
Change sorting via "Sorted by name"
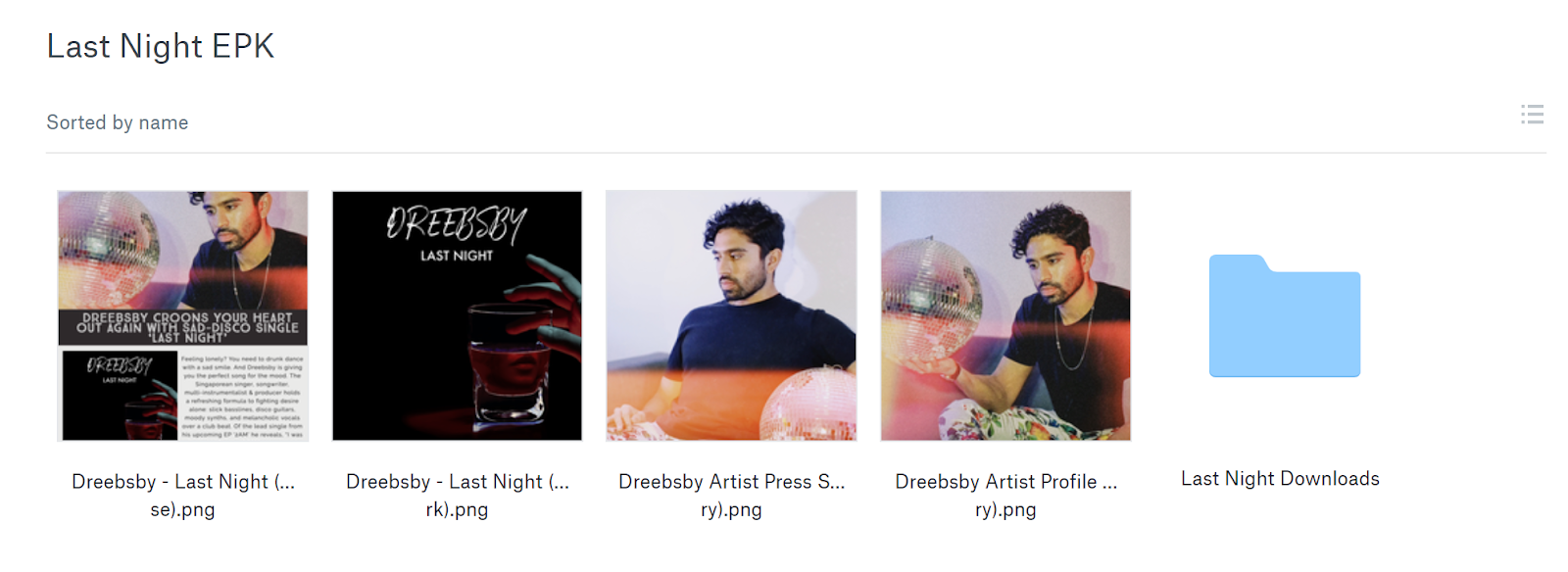pos(118,122)
